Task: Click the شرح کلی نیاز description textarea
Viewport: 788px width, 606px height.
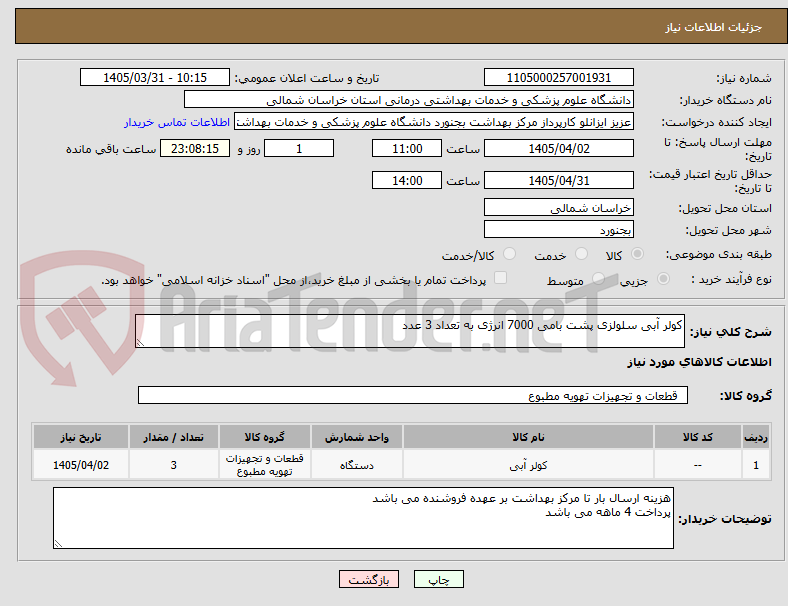Action: pos(410,331)
